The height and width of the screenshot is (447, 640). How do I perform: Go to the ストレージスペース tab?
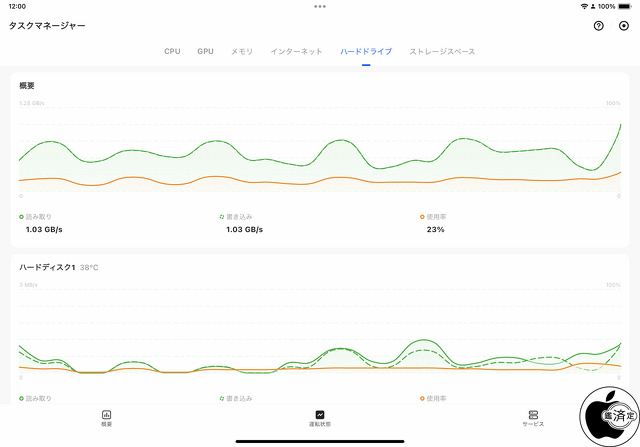pyautogui.click(x=442, y=51)
